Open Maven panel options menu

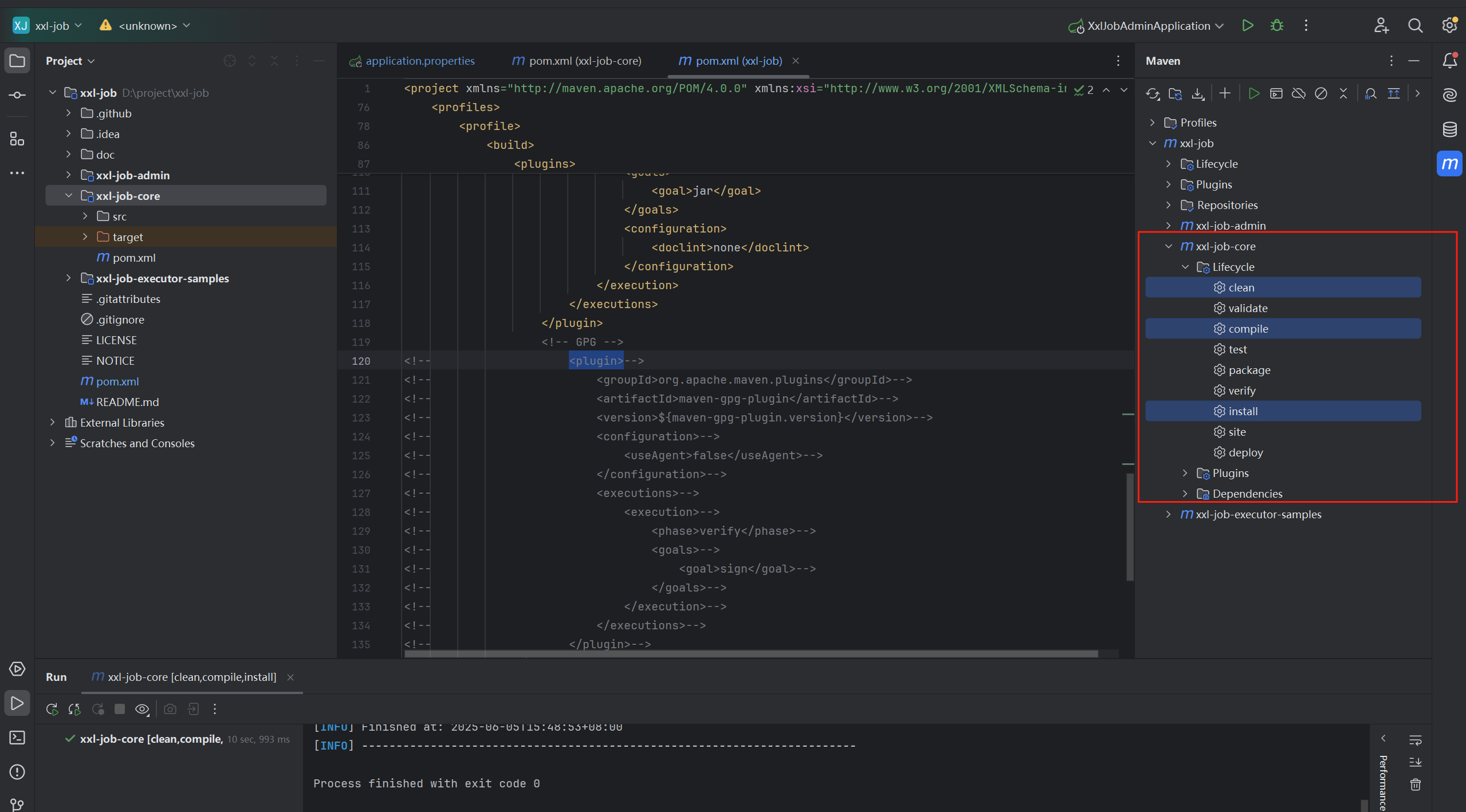pyautogui.click(x=1392, y=61)
